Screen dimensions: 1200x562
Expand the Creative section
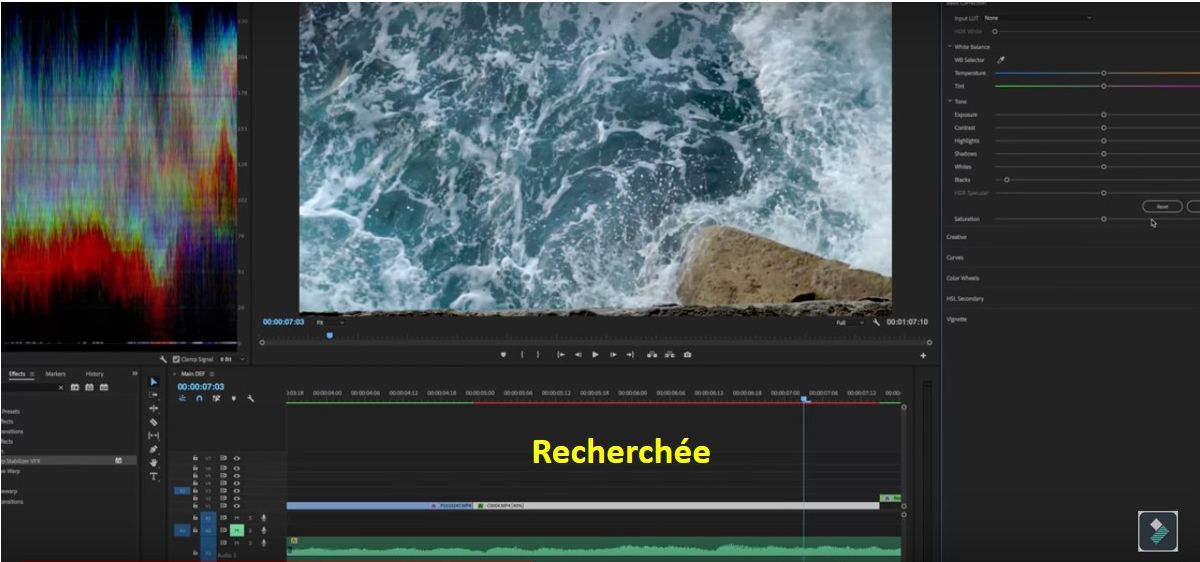(x=957, y=237)
